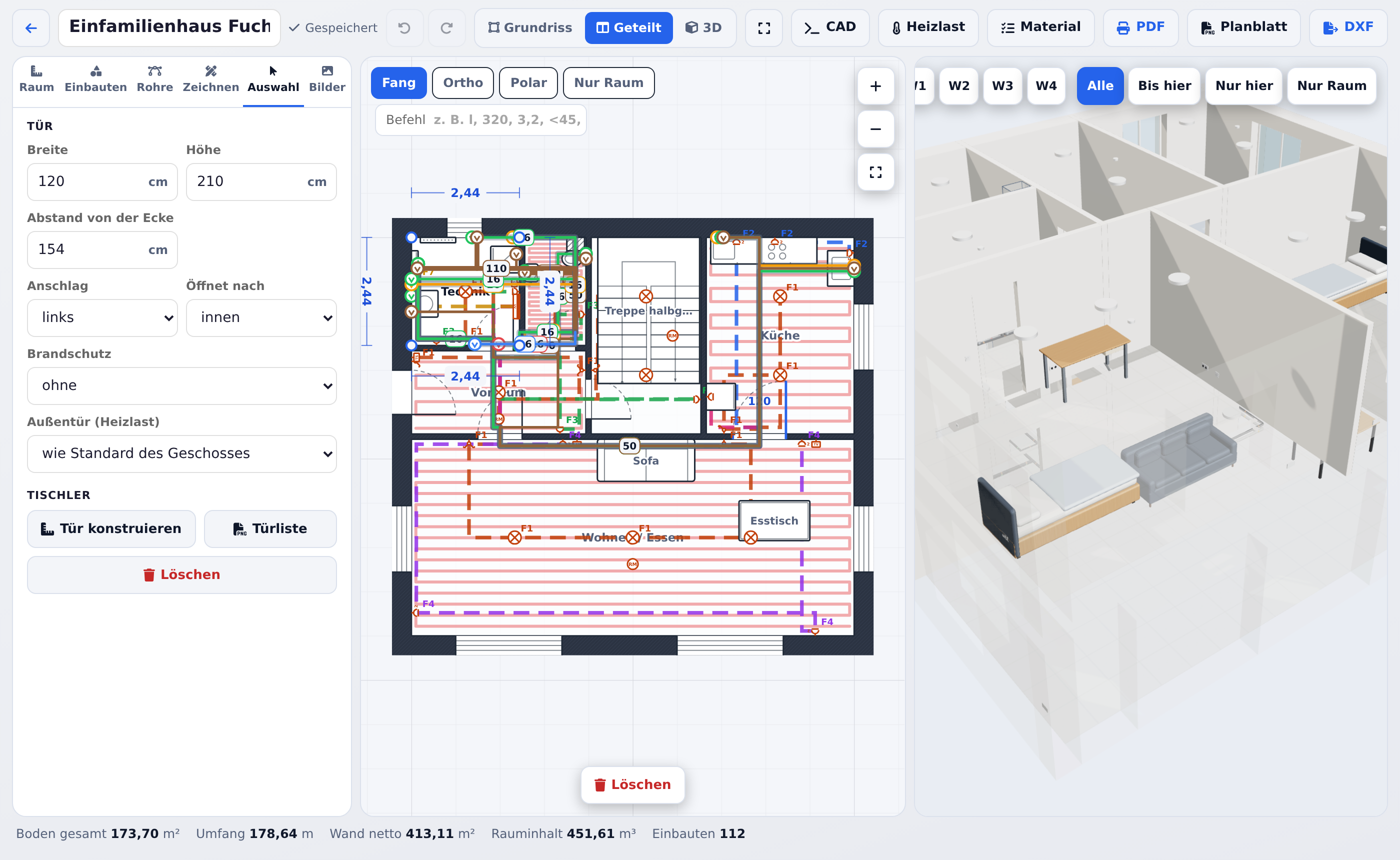Zoom in with the plus button

click(x=875, y=86)
